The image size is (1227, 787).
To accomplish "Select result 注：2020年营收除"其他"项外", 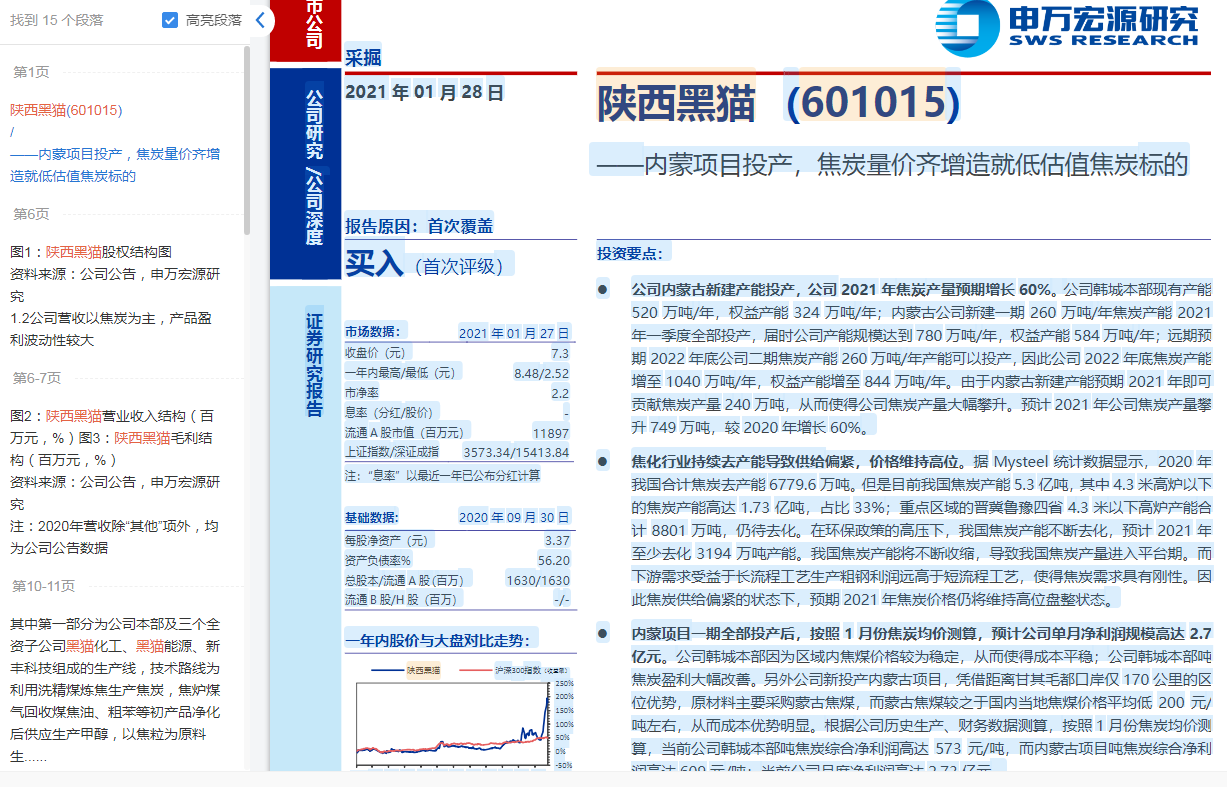I will 114,537.
